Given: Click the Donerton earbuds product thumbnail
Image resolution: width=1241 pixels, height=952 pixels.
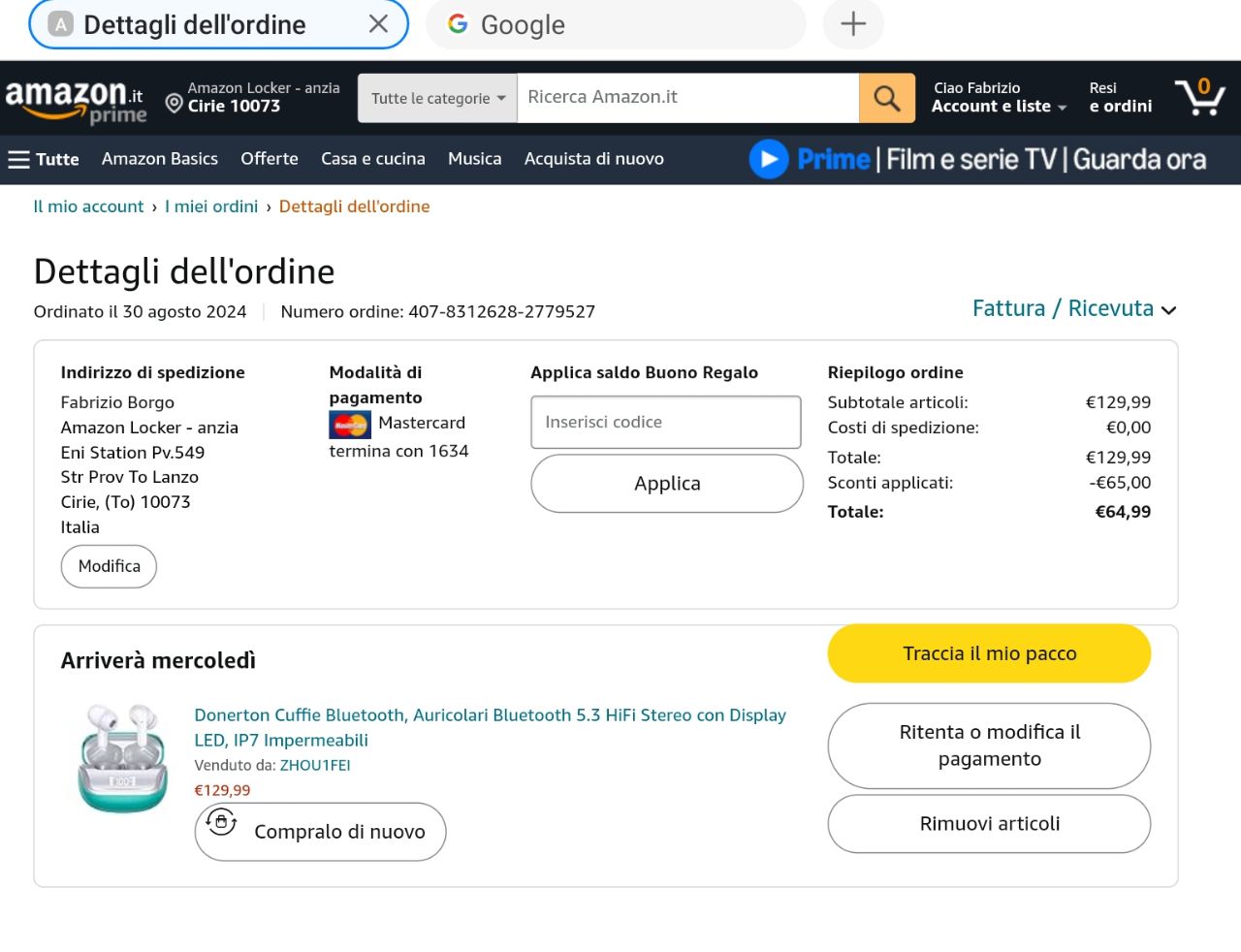Looking at the screenshot, I should coord(123,759).
